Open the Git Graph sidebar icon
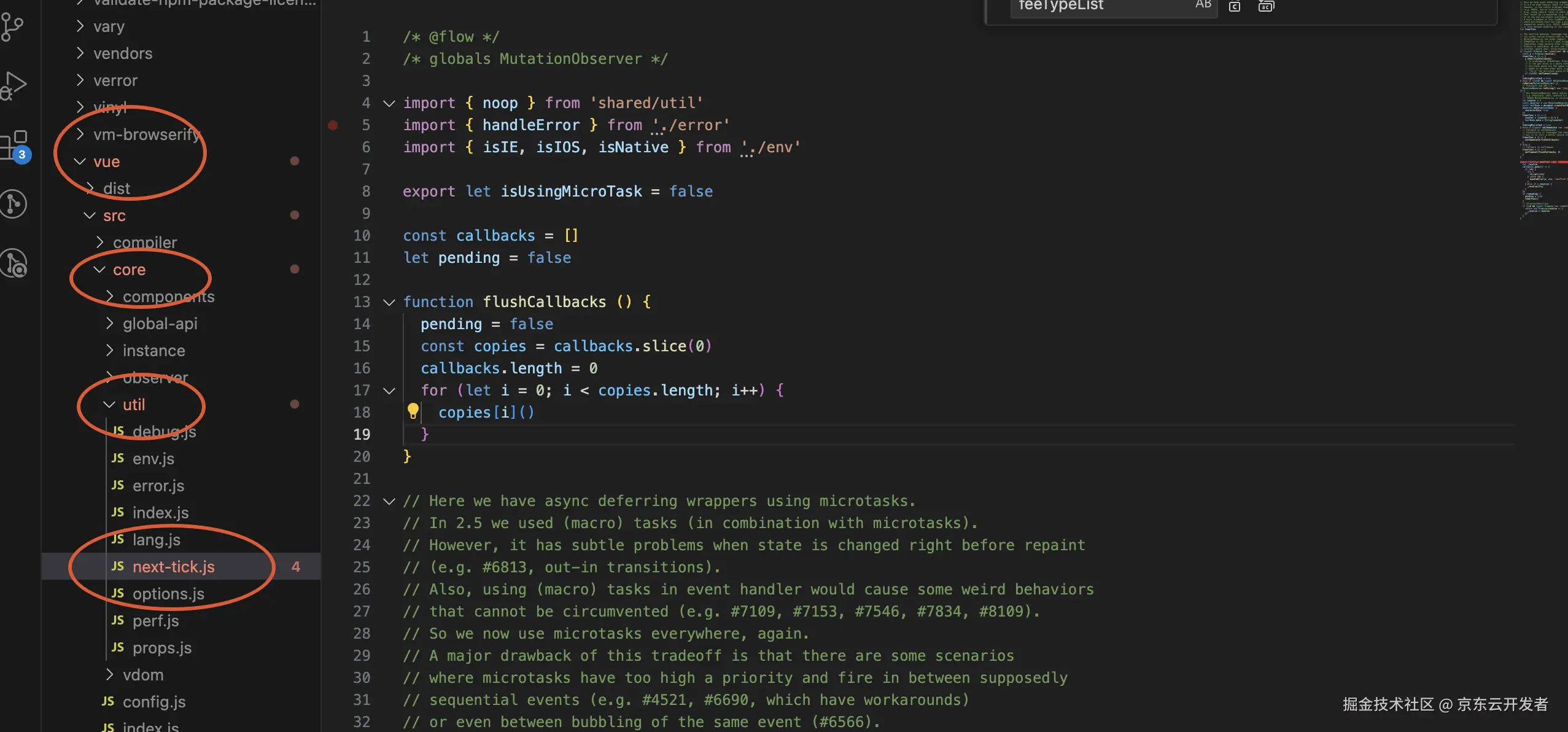 click(14, 204)
